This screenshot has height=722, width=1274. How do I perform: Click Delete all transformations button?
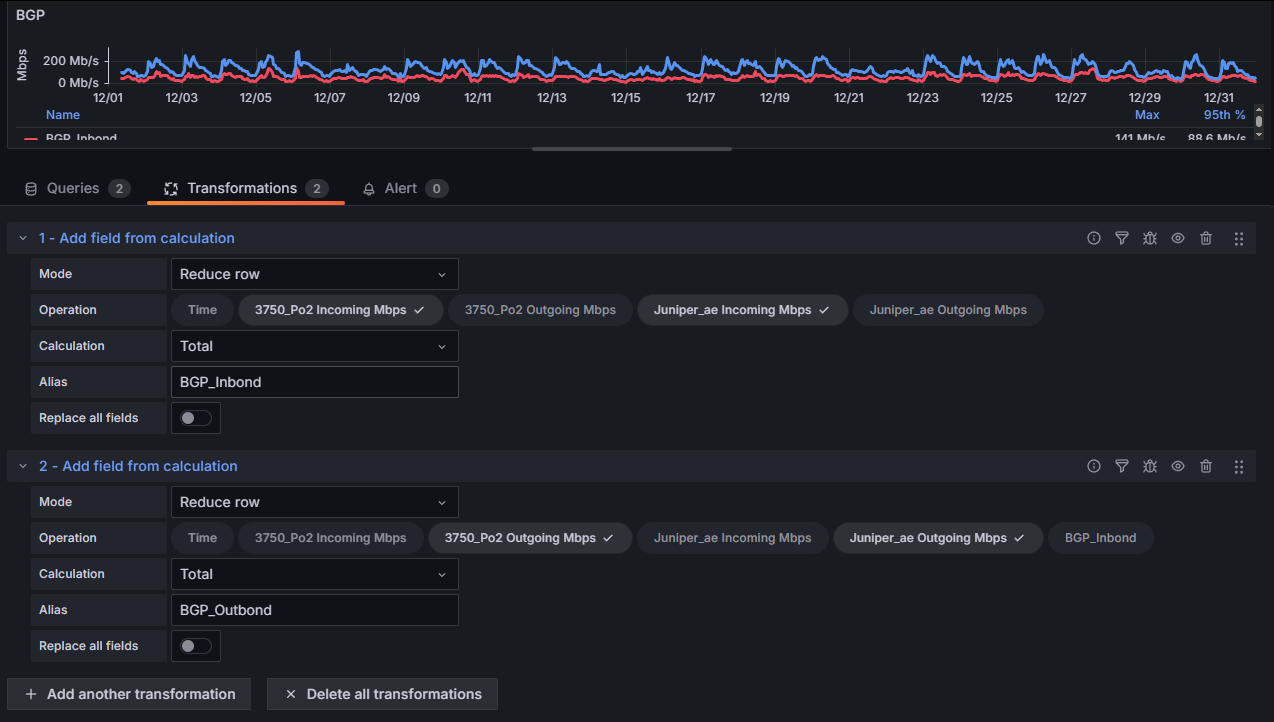coord(382,694)
